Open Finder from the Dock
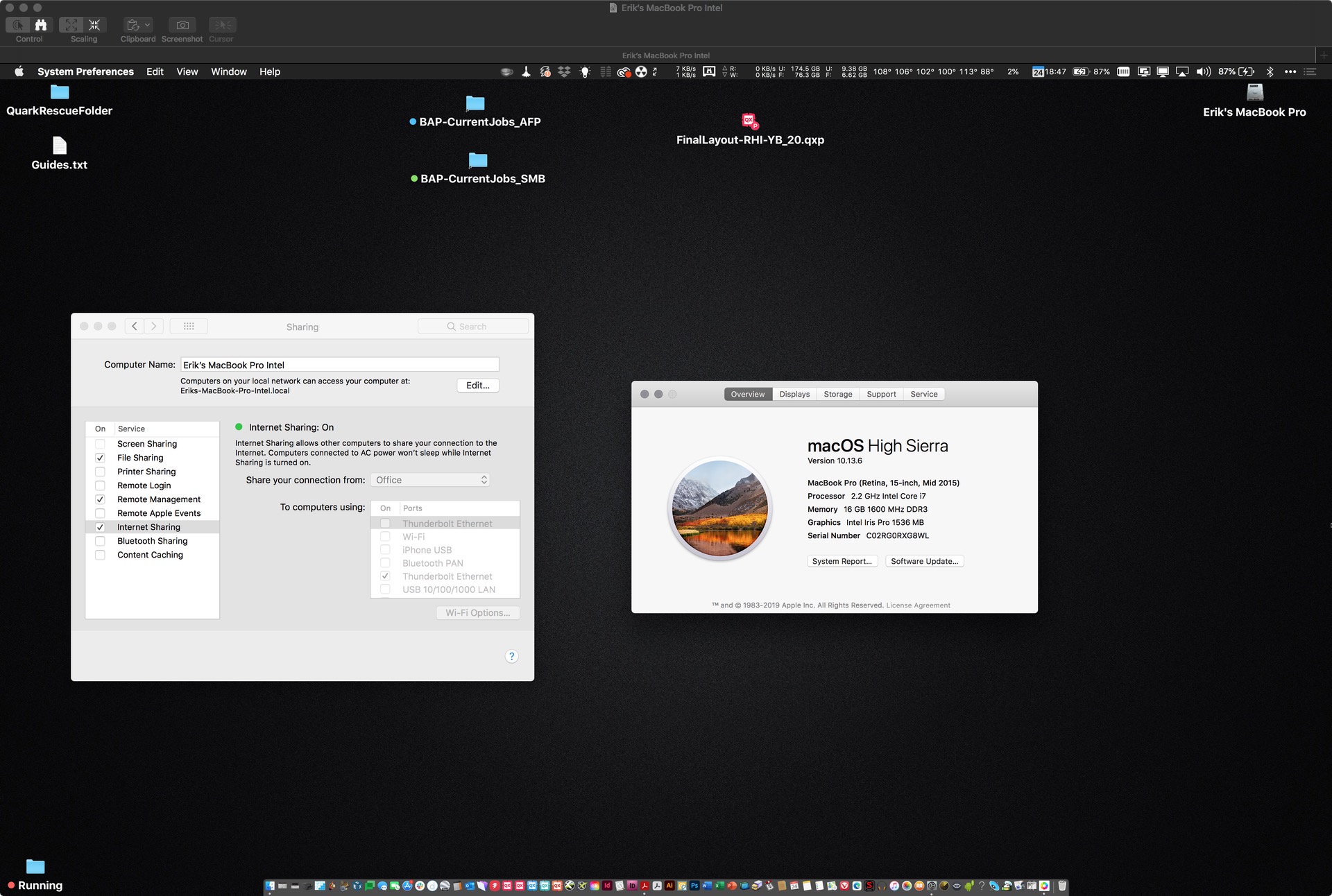1332x896 pixels. point(270,886)
